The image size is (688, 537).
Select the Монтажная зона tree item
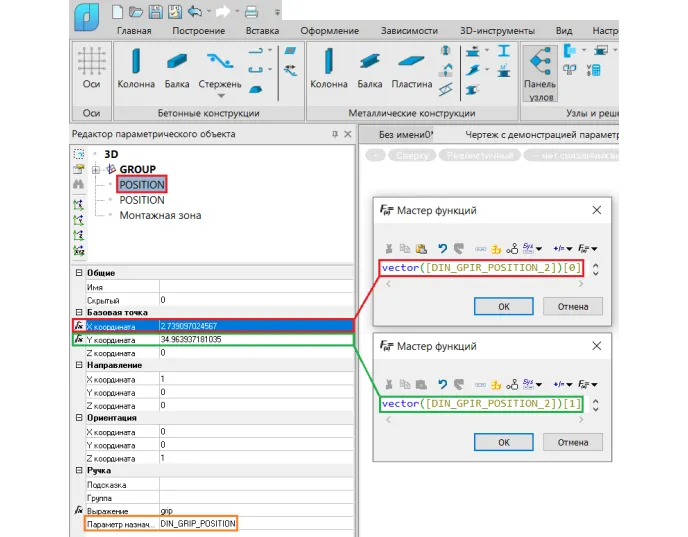[160, 215]
